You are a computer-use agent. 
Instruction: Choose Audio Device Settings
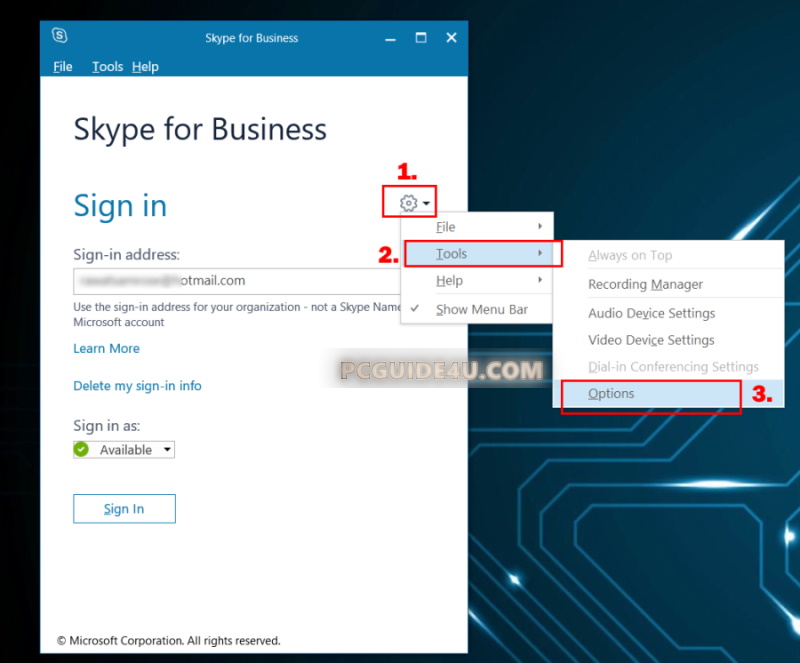point(651,313)
